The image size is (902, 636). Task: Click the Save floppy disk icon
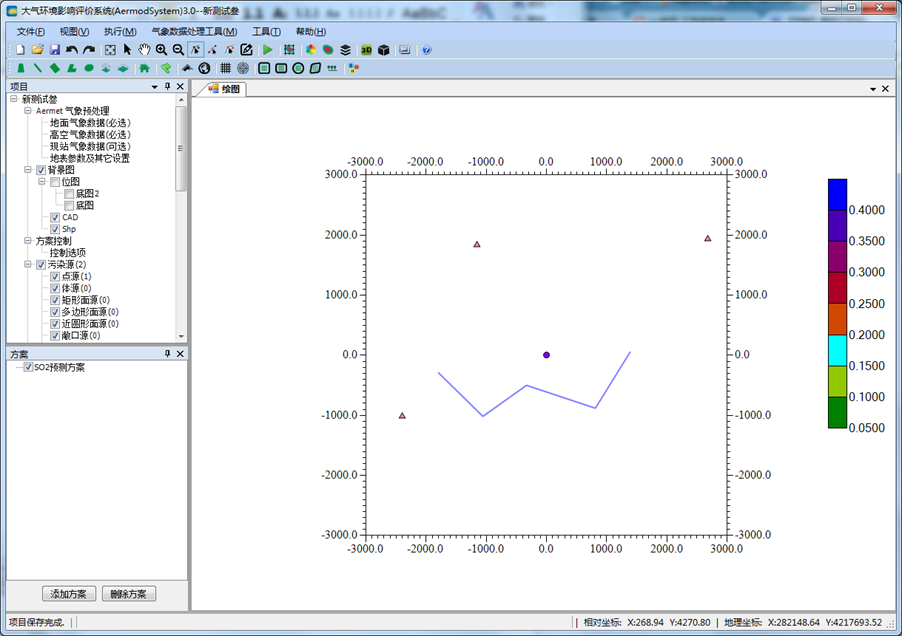pyautogui.click(x=54, y=49)
